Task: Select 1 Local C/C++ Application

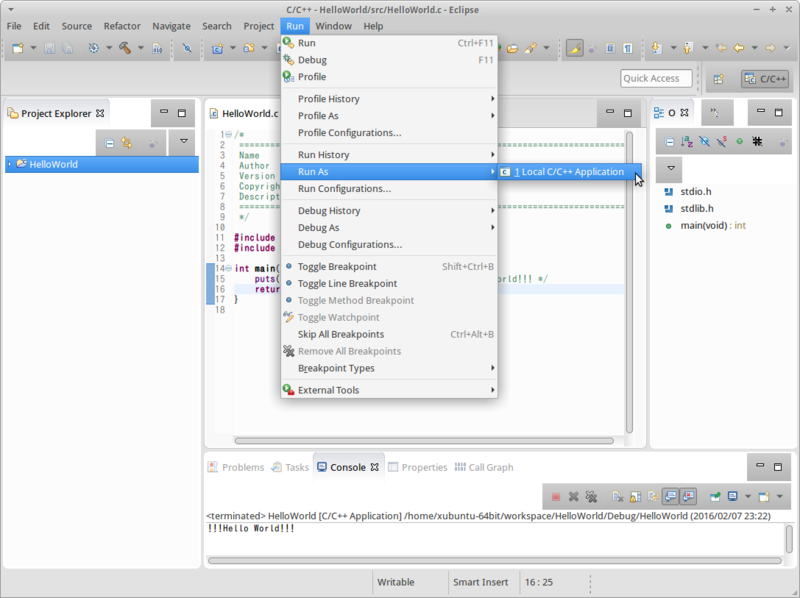Action: coord(569,172)
